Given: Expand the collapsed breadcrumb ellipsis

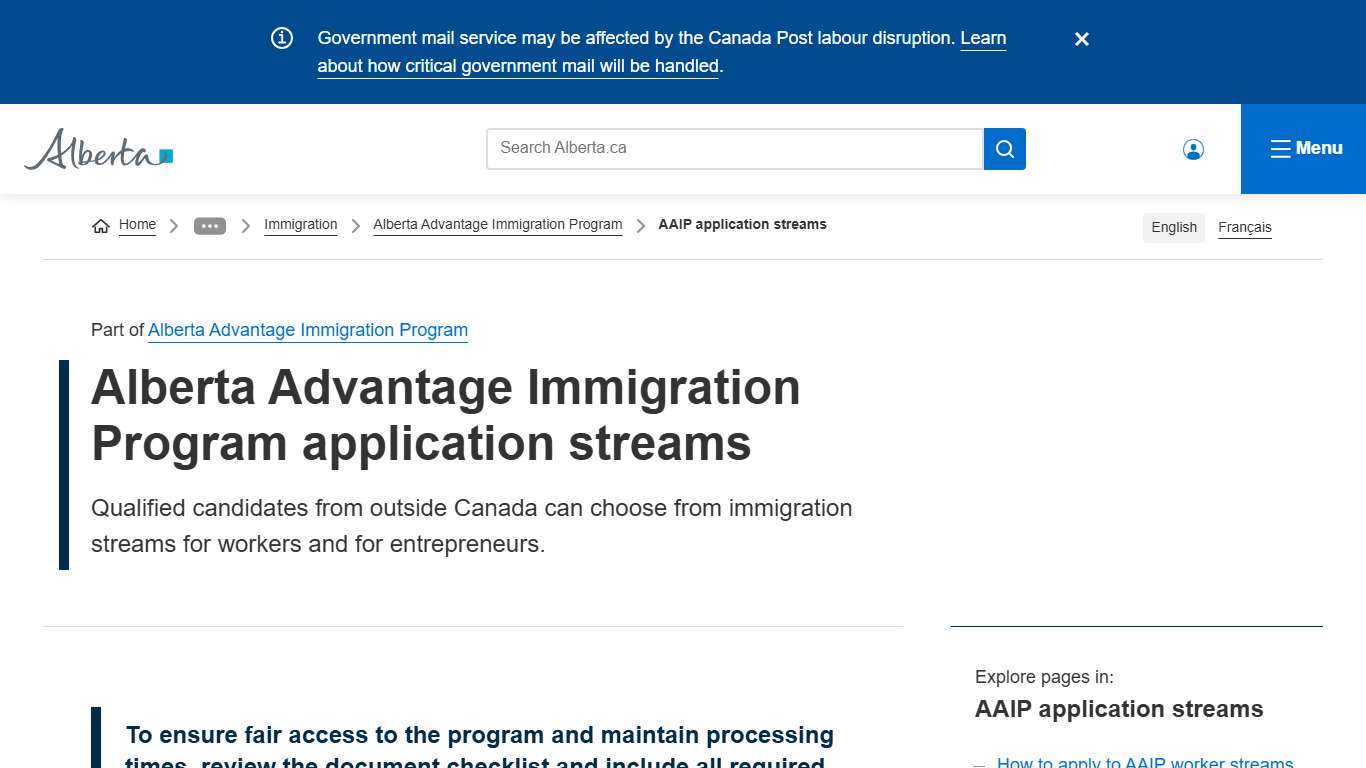Looking at the screenshot, I should click(210, 225).
